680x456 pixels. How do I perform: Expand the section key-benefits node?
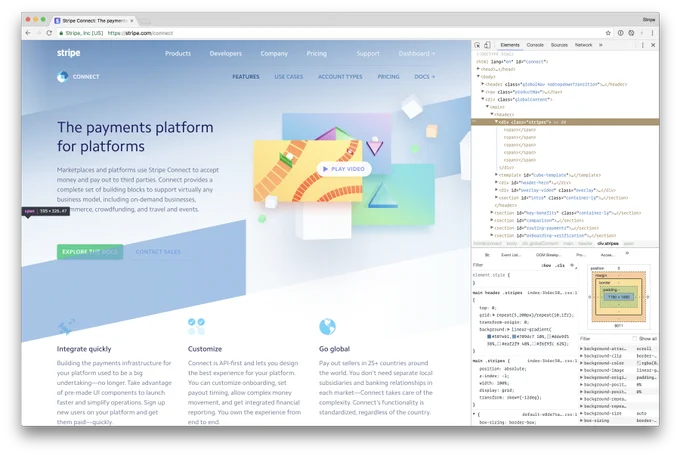click(x=492, y=213)
